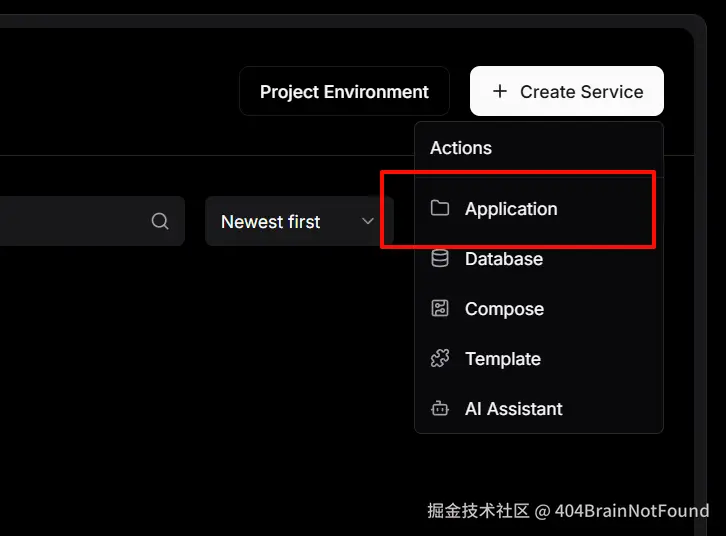The image size is (726, 536).
Task: Click the Compose stack icon
Action: pyautogui.click(x=440, y=309)
